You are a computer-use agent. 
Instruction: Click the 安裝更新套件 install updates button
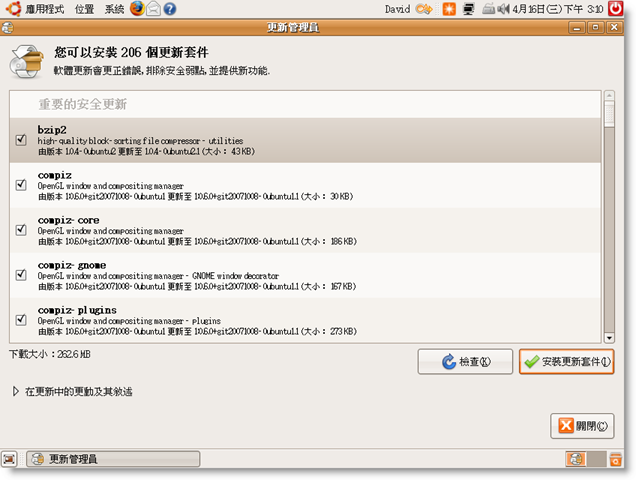[566, 362]
